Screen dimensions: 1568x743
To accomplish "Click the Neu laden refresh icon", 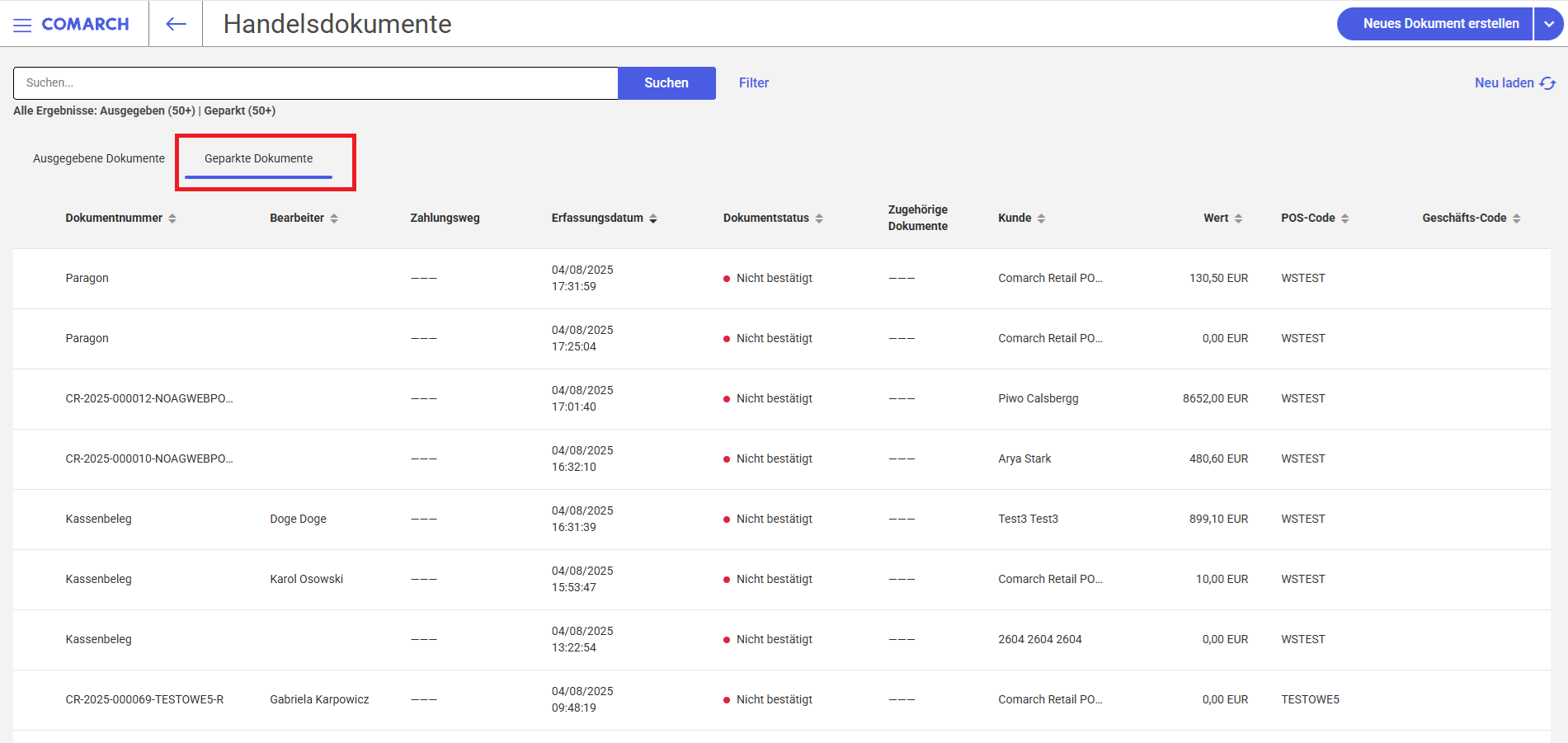I will (x=1547, y=83).
